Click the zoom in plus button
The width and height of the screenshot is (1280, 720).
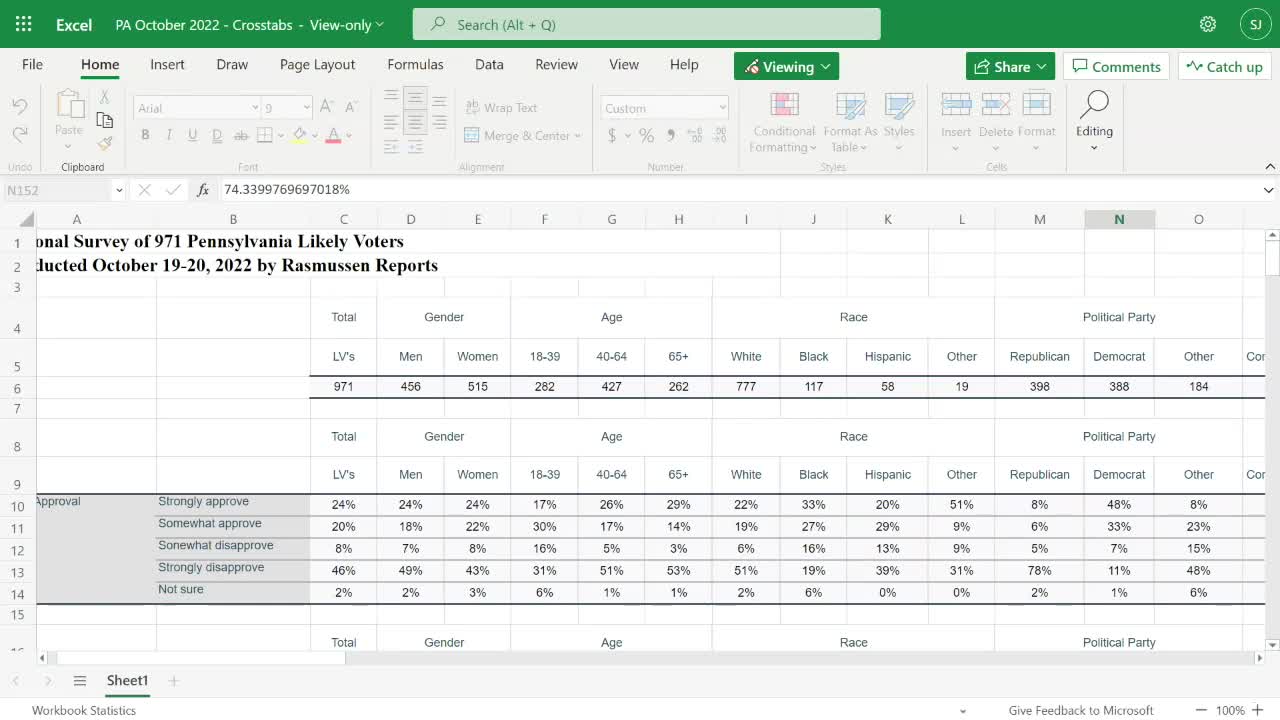pos(1258,710)
